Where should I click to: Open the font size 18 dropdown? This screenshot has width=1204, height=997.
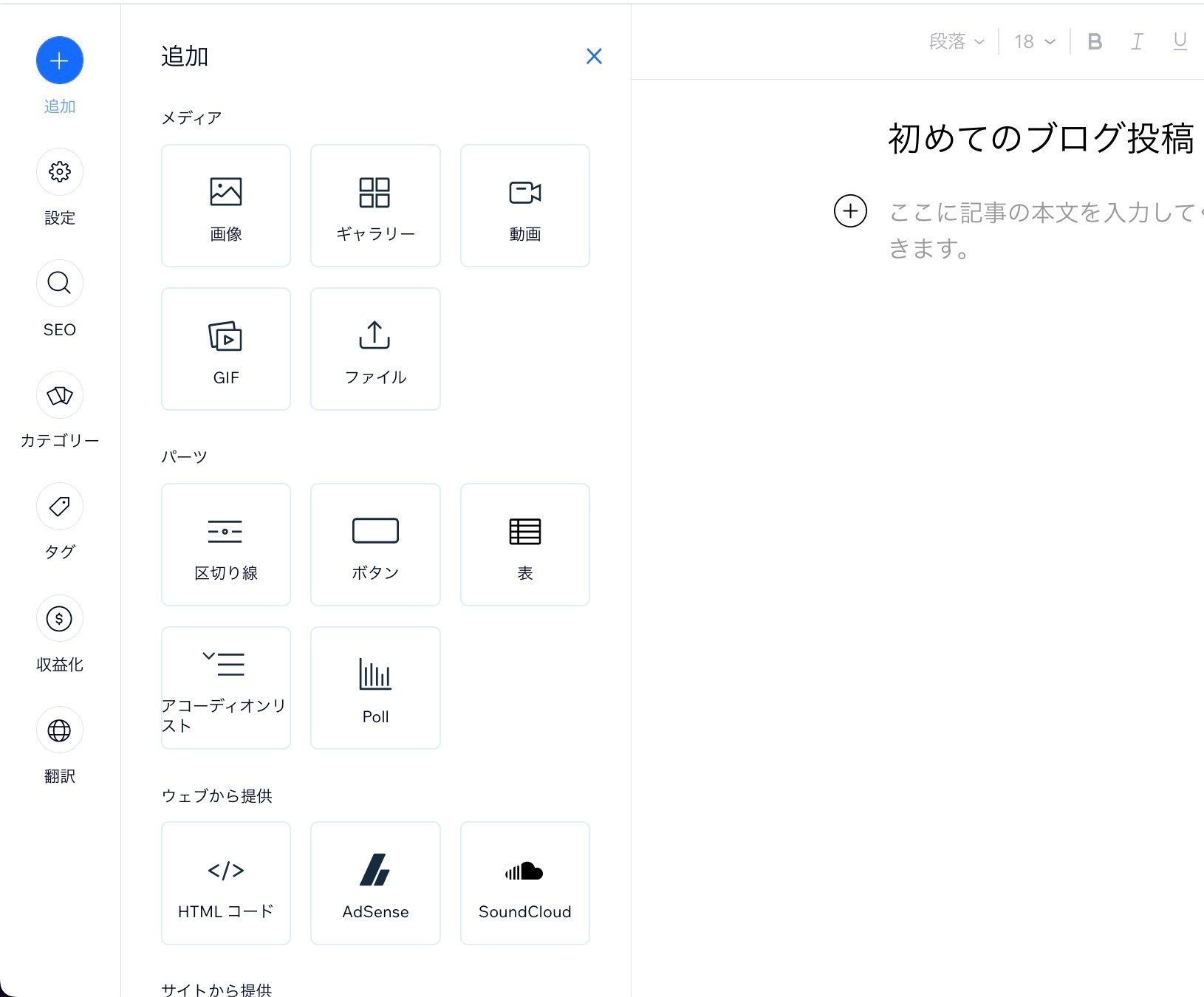(1035, 41)
